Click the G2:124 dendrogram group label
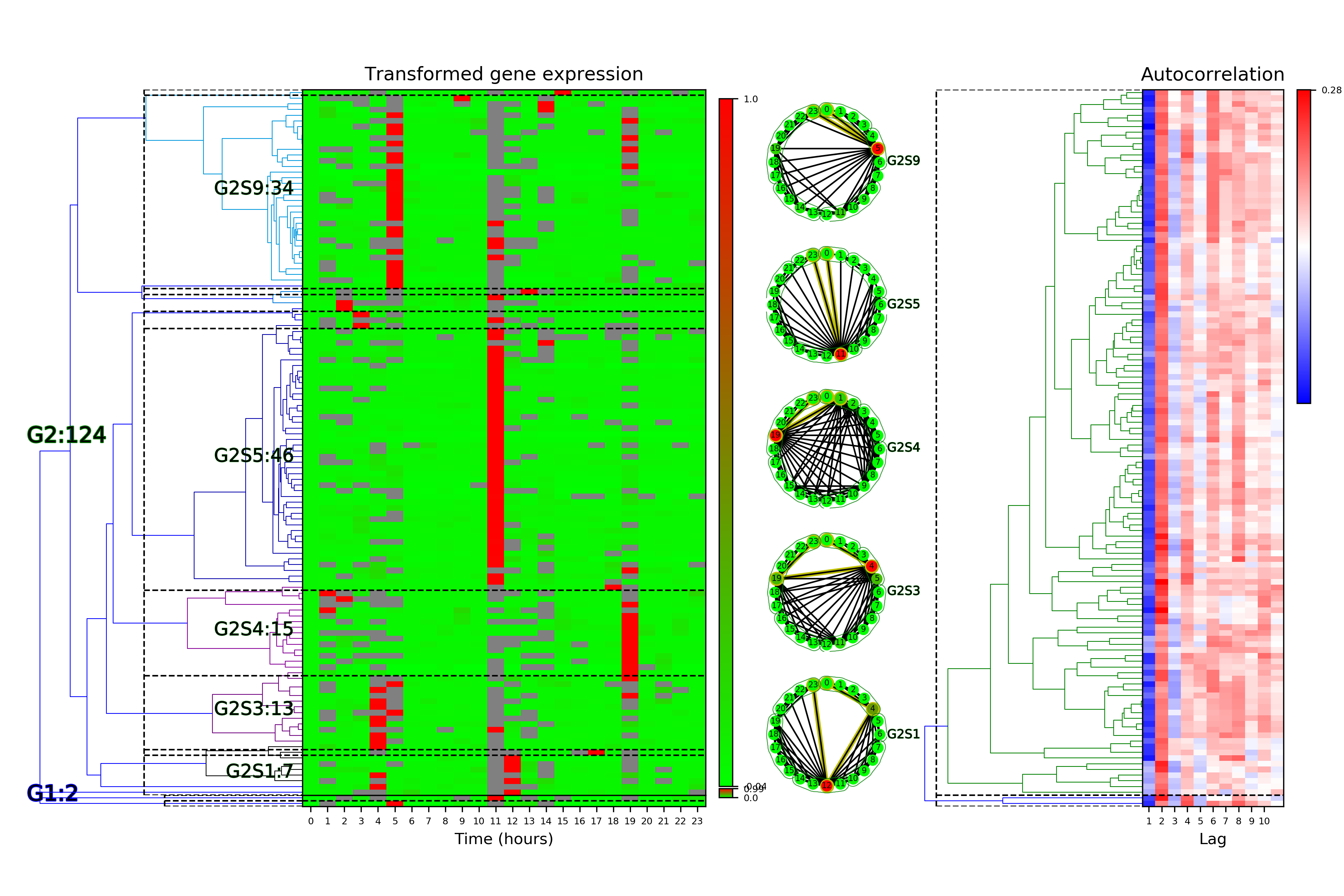 pyautogui.click(x=66, y=435)
